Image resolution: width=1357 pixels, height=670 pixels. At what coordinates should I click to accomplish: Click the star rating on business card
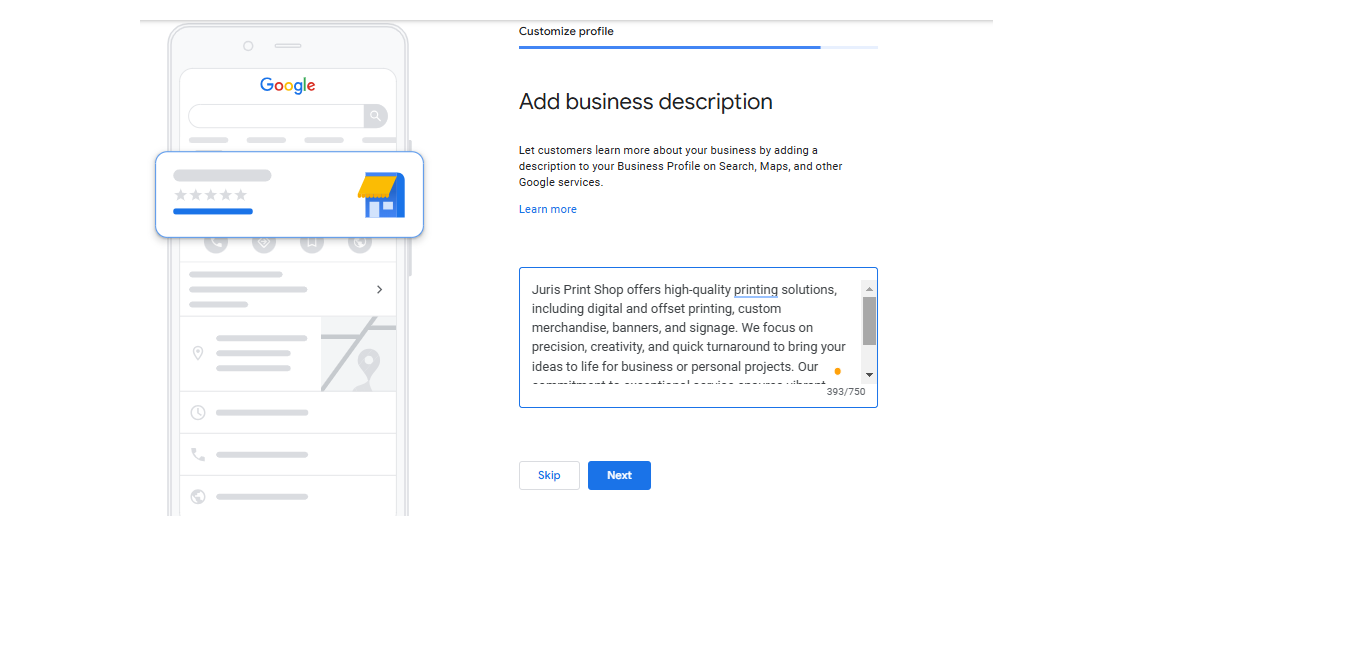210,195
